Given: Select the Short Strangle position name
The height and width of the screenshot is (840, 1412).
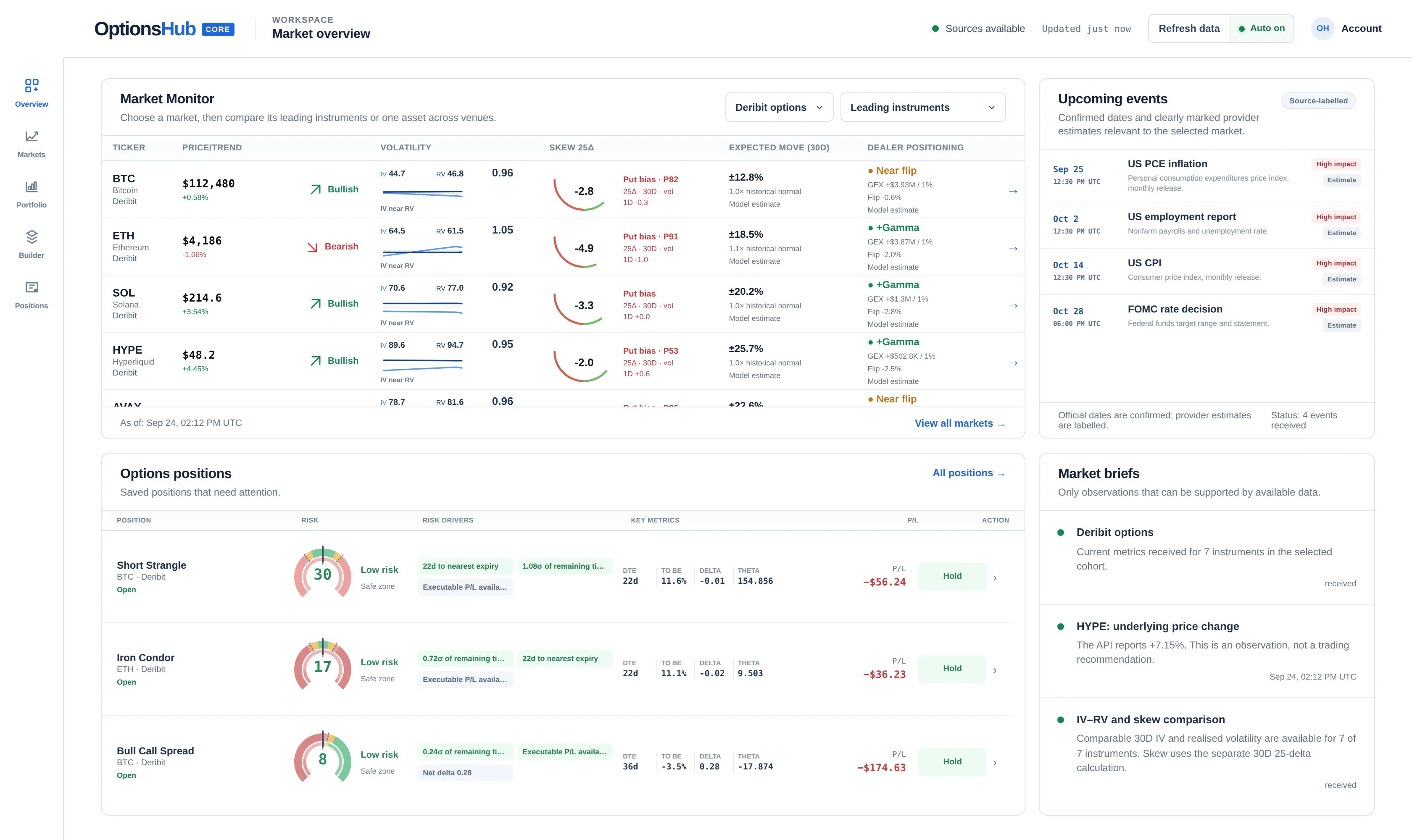Looking at the screenshot, I should (151, 565).
